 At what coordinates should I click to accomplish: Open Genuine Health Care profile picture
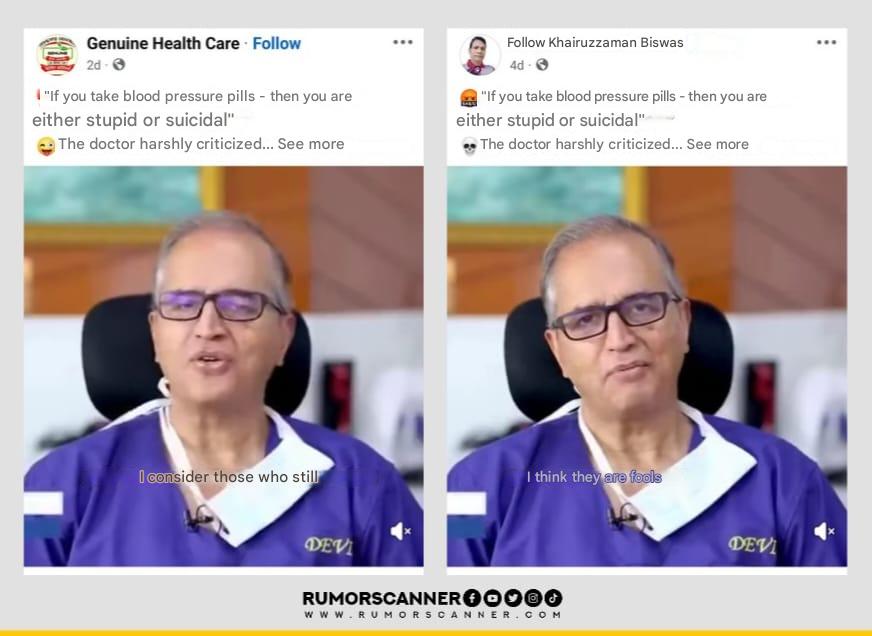(x=57, y=54)
